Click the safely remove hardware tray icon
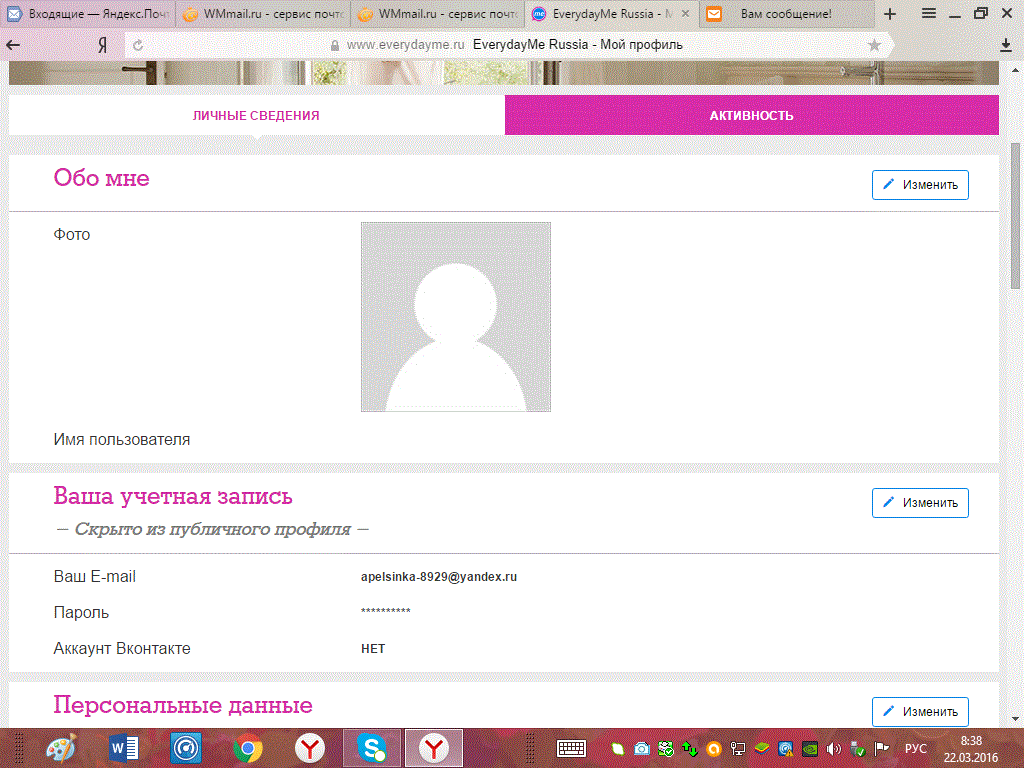 tap(857, 748)
